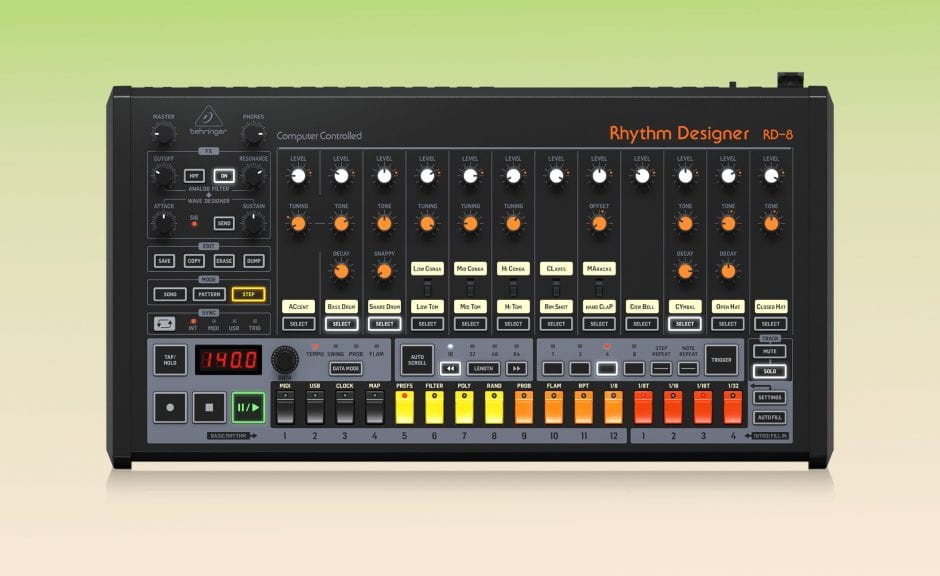This screenshot has width=940, height=576.
Task: Select the Bass Drum track
Action: (340, 323)
